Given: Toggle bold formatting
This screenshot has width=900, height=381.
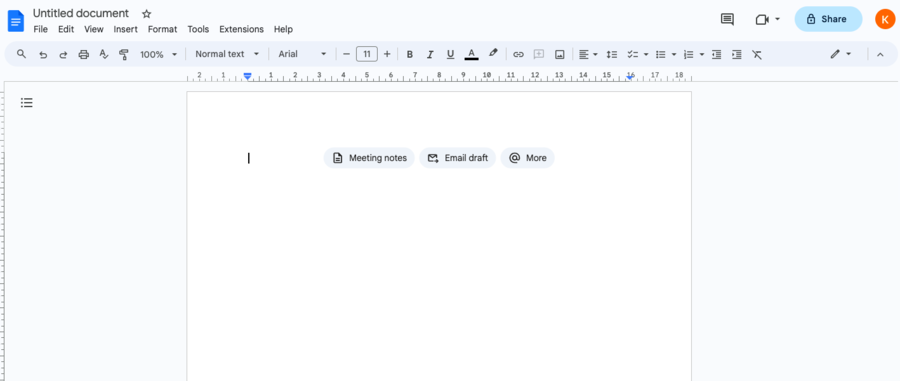Looking at the screenshot, I should (x=410, y=55).
